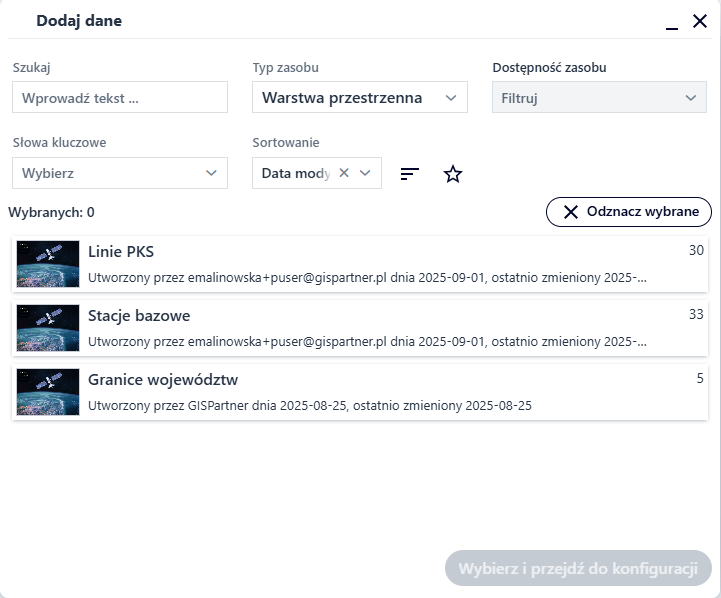Select the Granice województw layer title
This screenshot has height=598, width=721.
click(163, 380)
